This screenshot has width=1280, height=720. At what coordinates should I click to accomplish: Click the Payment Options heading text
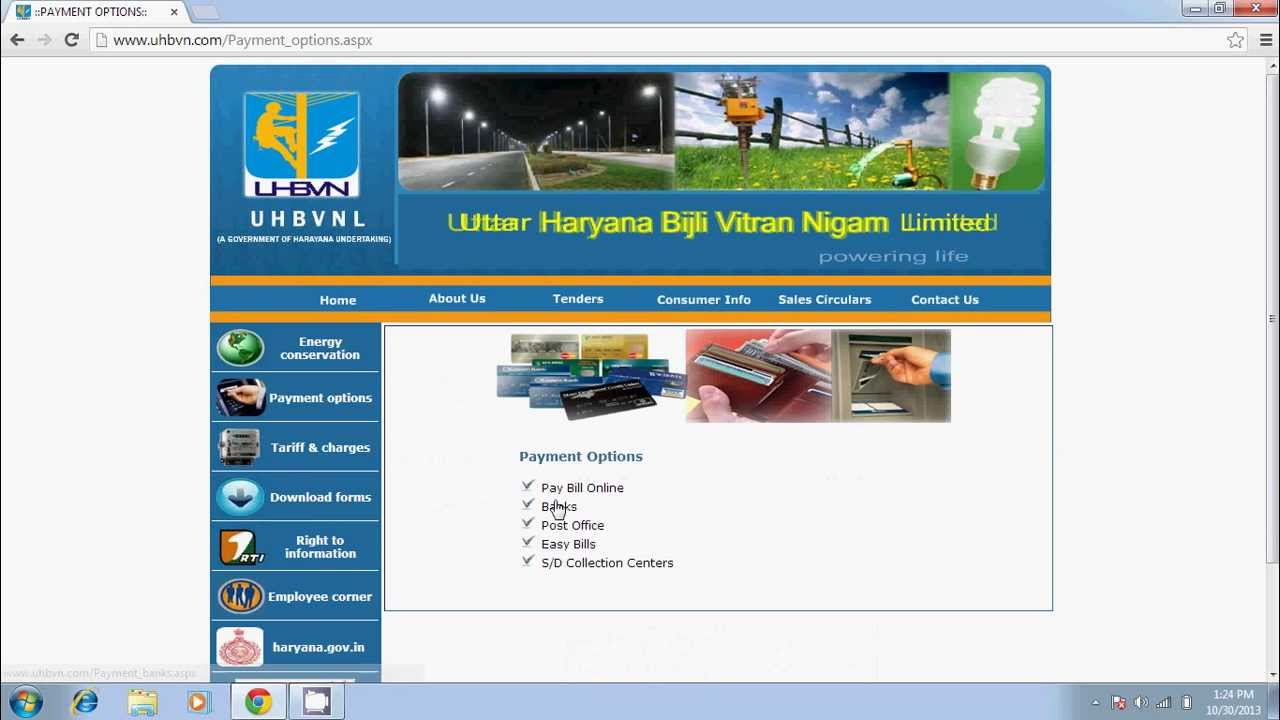(581, 456)
